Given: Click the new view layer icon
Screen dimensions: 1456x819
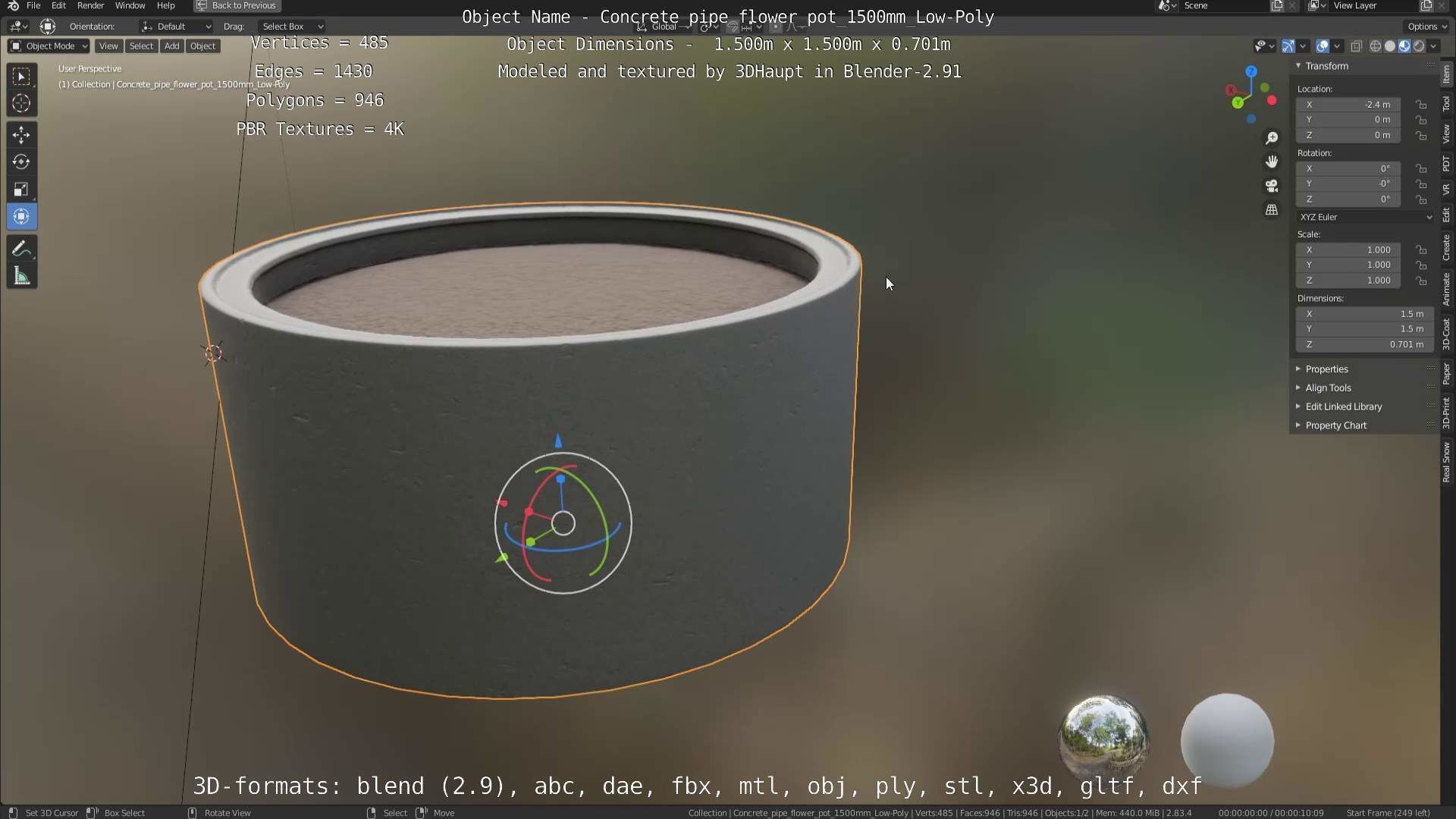Looking at the screenshot, I should (1426, 5).
